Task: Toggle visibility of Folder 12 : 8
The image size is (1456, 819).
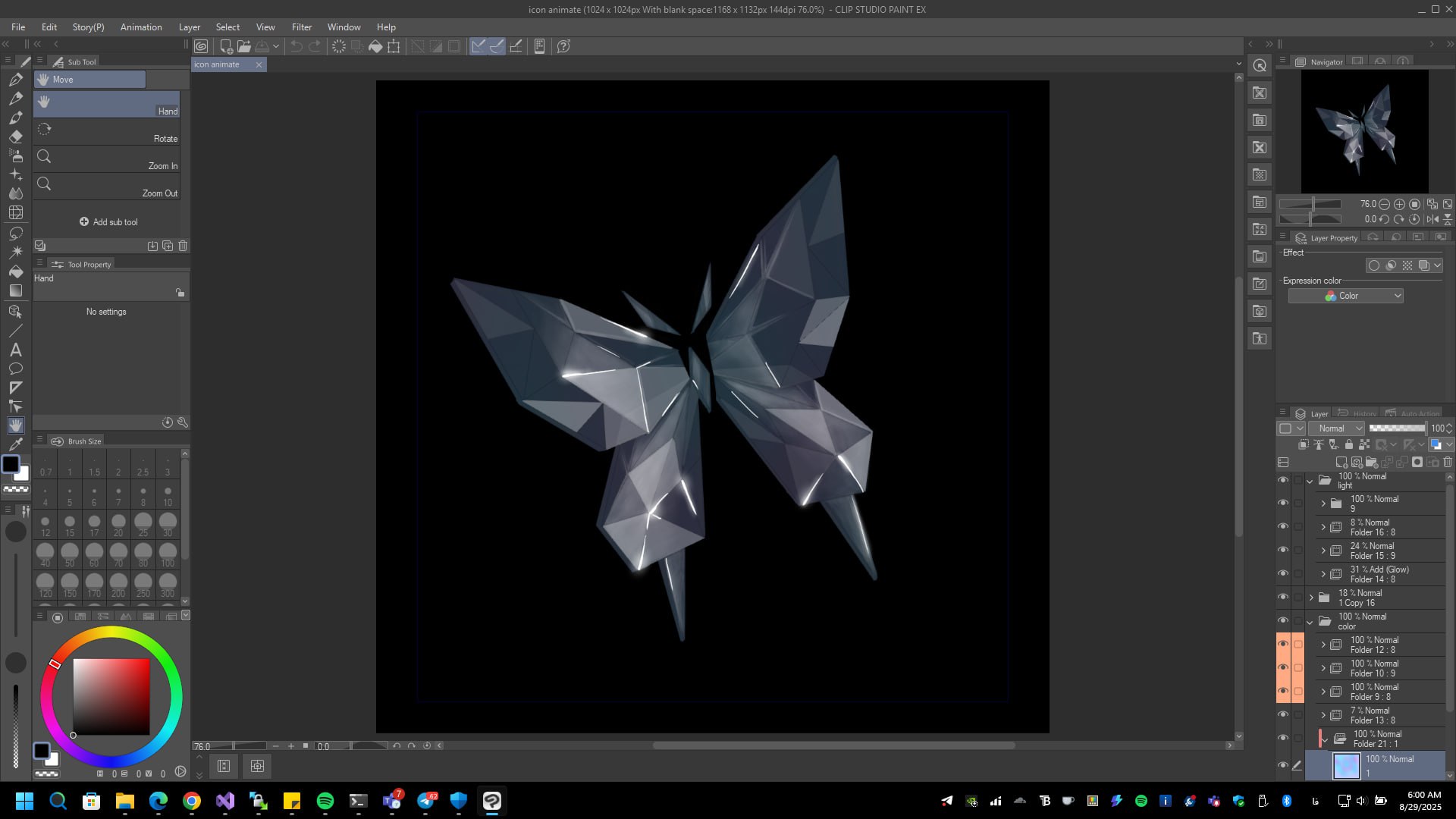Action: click(1283, 645)
